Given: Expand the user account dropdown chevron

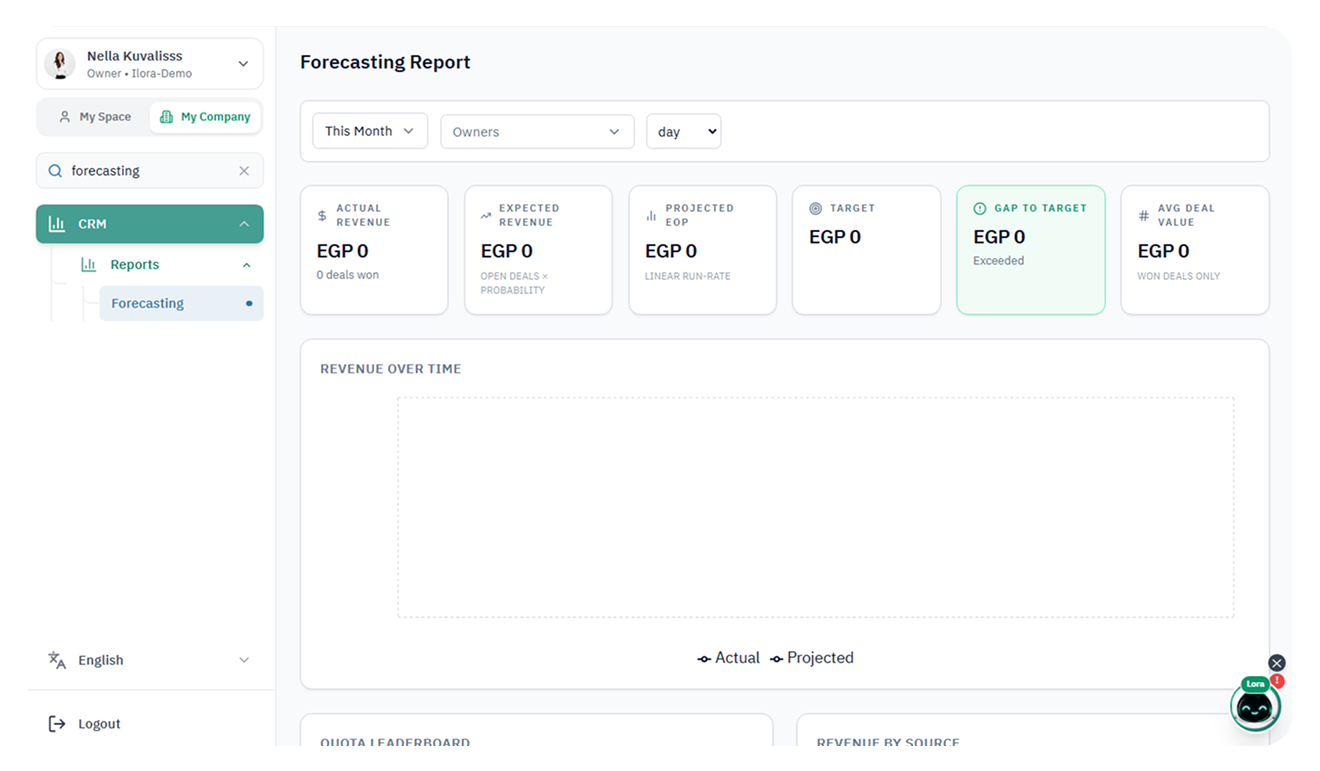Looking at the screenshot, I should [243, 64].
